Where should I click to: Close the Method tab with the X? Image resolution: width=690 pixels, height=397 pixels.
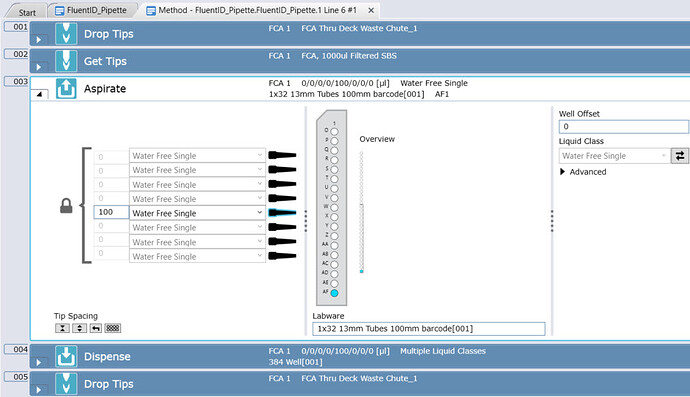tap(371, 10)
